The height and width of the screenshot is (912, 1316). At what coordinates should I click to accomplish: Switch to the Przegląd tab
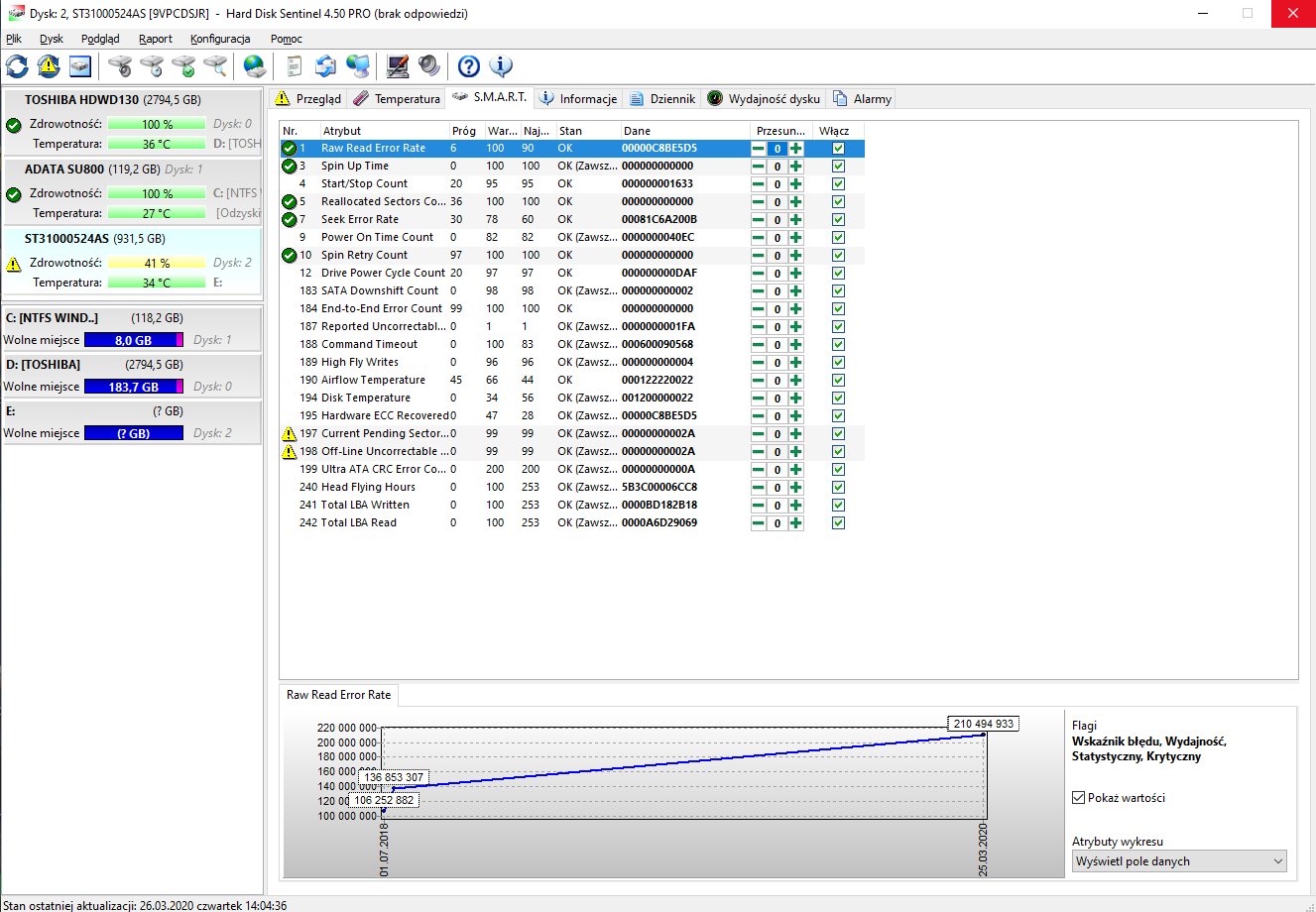307,99
